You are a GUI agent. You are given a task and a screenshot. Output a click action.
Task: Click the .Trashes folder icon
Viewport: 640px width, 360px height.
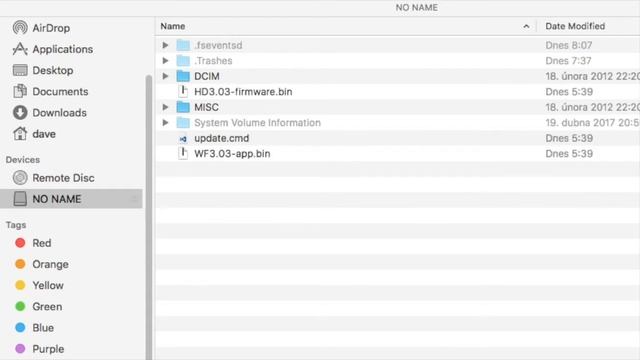[183, 60]
